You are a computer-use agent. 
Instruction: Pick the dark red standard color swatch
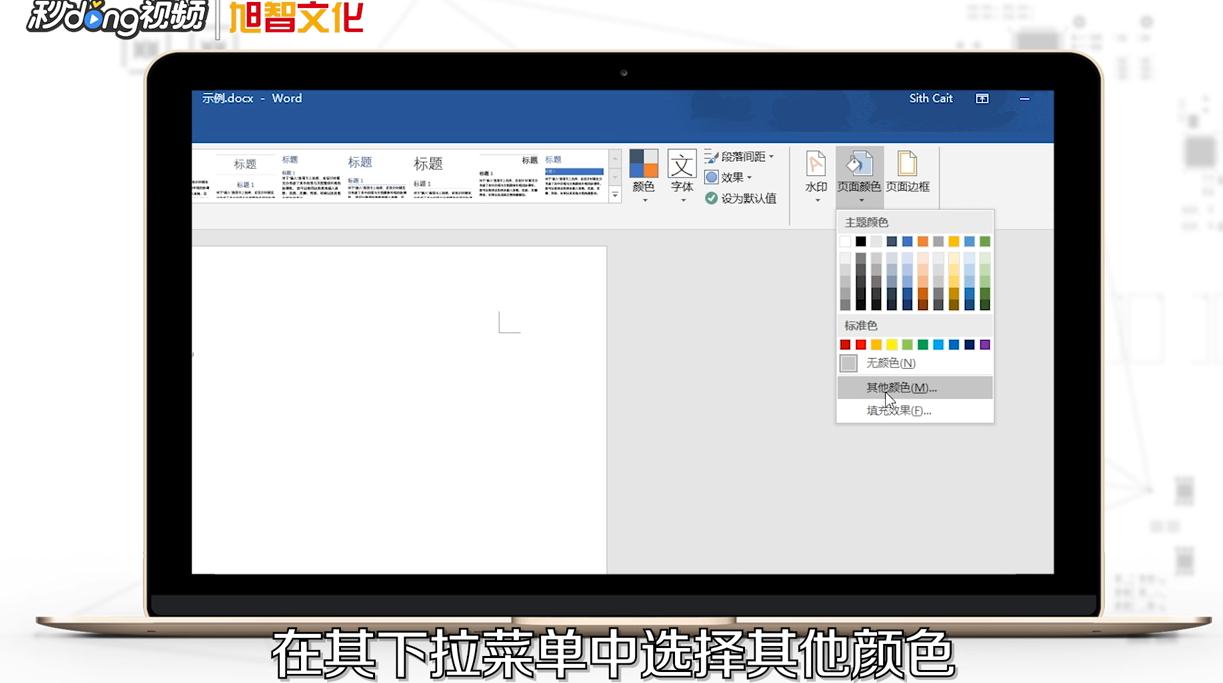(845, 344)
